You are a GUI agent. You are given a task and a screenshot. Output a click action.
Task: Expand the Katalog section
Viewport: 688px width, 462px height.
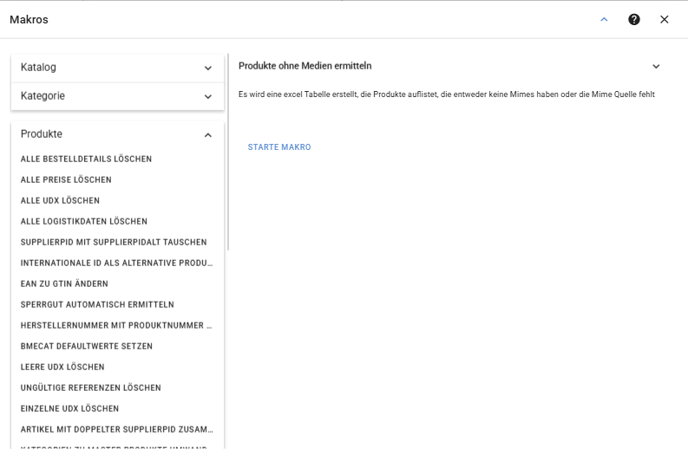click(x=208, y=68)
